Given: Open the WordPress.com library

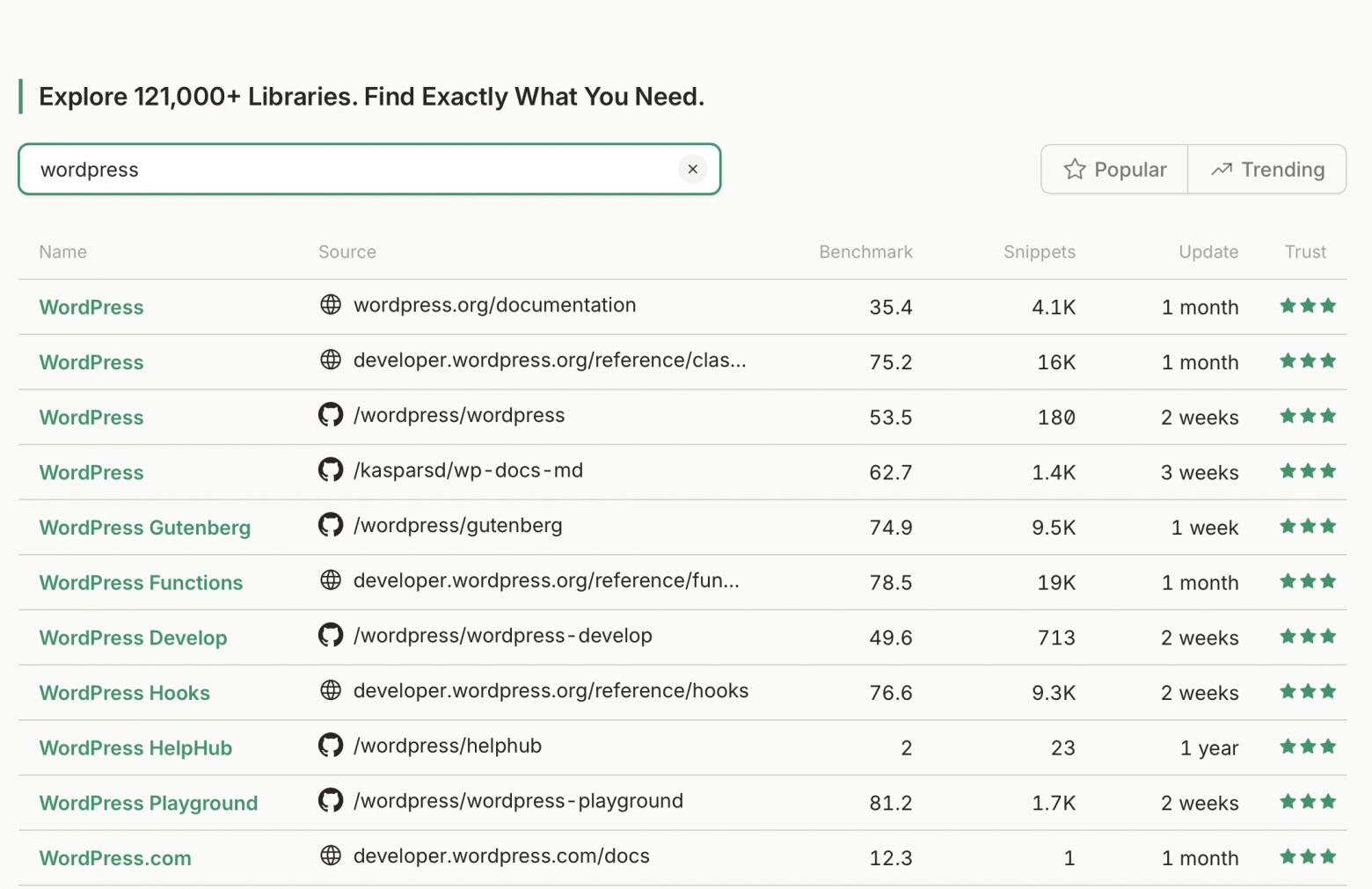Looking at the screenshot, I should point(115,858).
